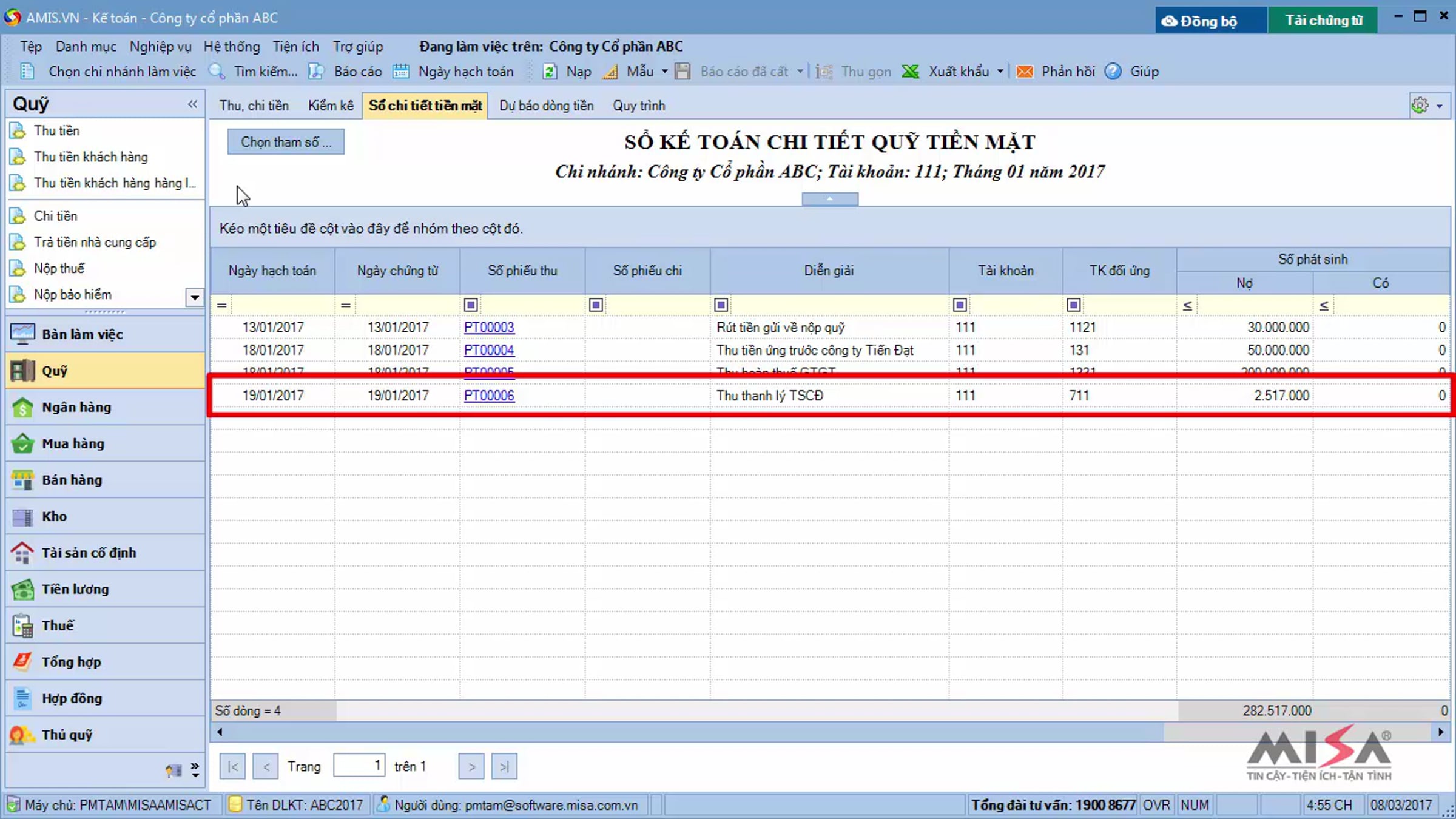Open the Số phiếu chi filter operator
The image size is (1456, 819).
tap(596, 305)
